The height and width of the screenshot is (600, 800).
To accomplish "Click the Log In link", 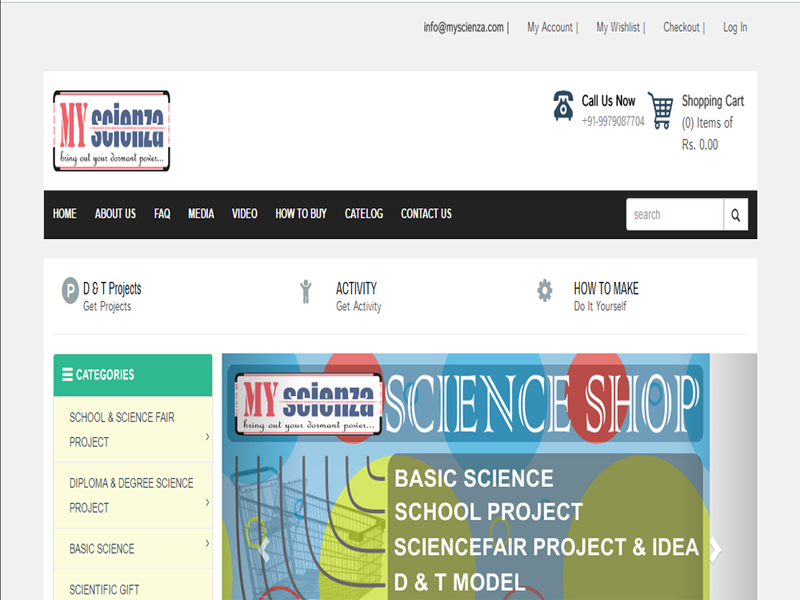I will tap(735, 28).
